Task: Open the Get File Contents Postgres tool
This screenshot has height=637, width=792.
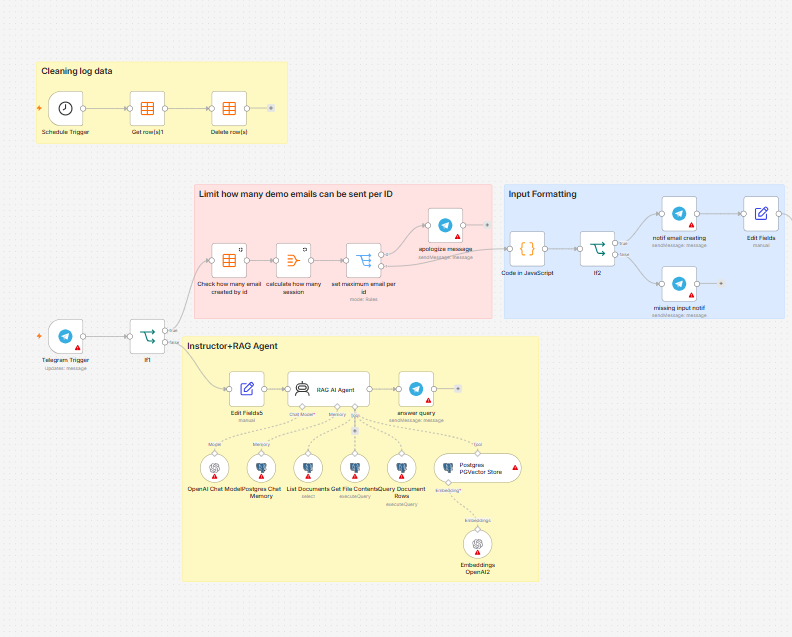Action: (x=355, y=468)
